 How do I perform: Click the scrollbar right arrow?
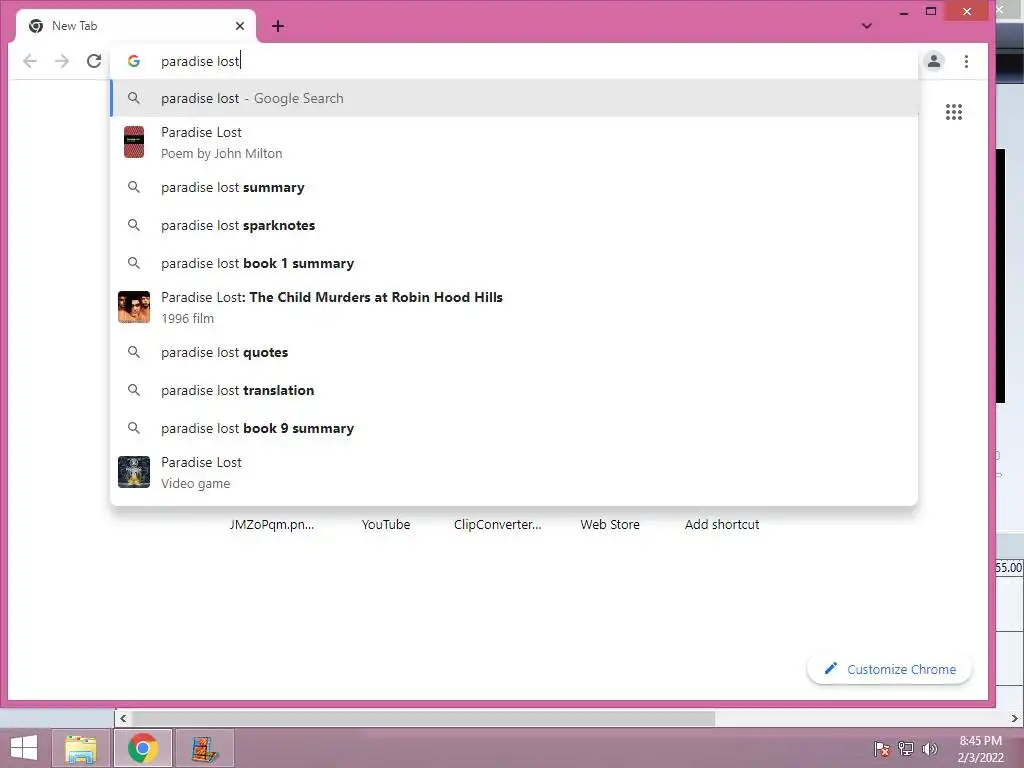[x=1014, y=718]
